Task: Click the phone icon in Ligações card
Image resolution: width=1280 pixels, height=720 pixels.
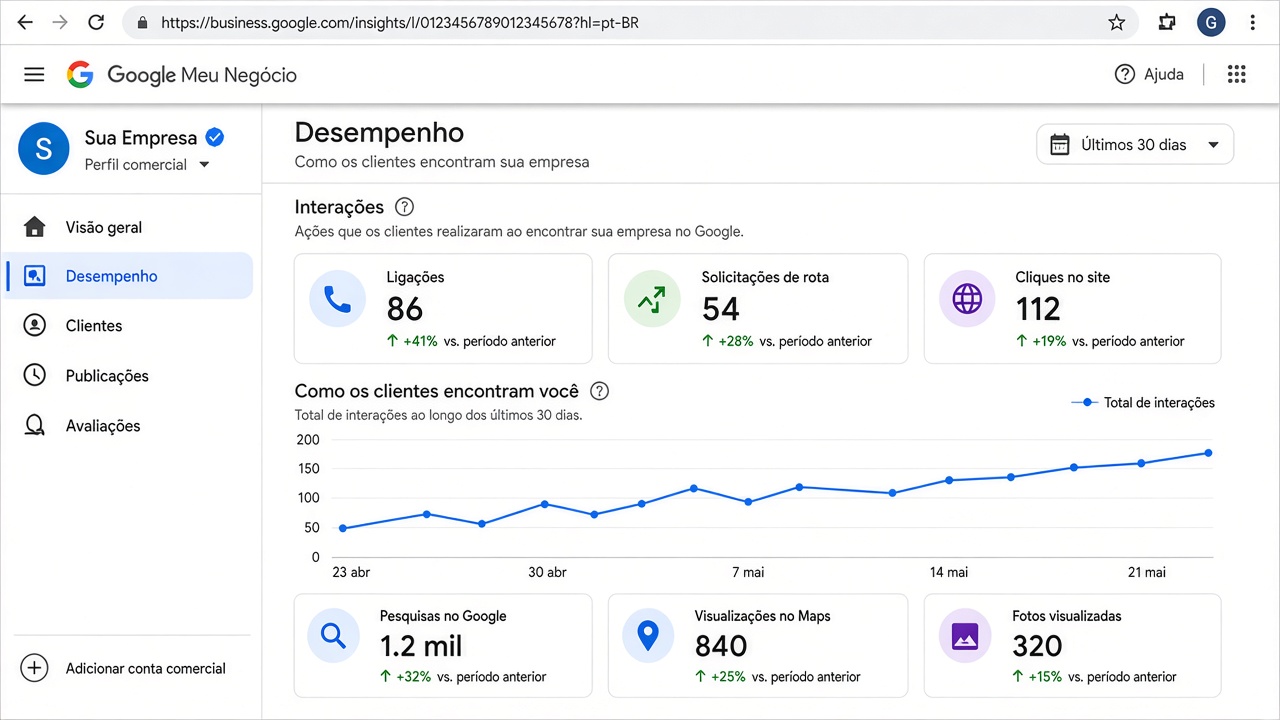Action: click(x=338, y=298)
